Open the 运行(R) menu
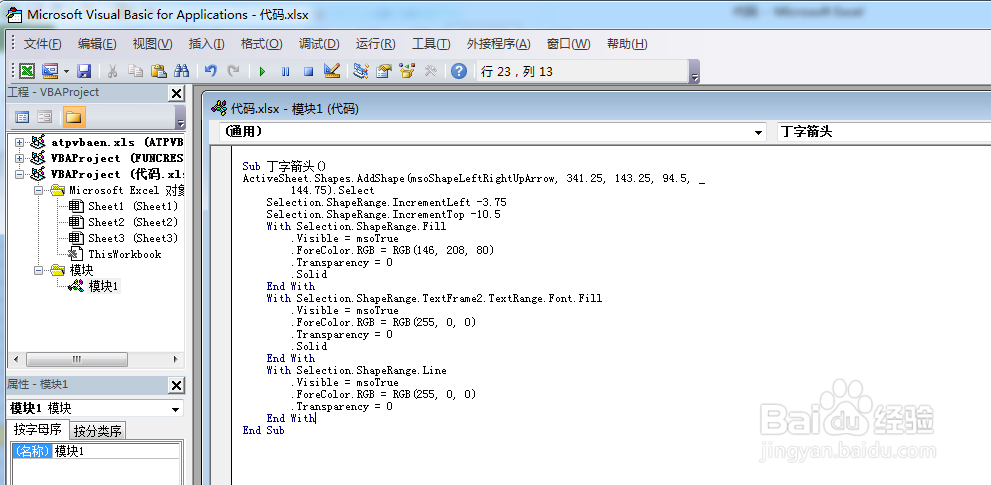Viewport: 991px width, 485px height. [x=375, y=44]
